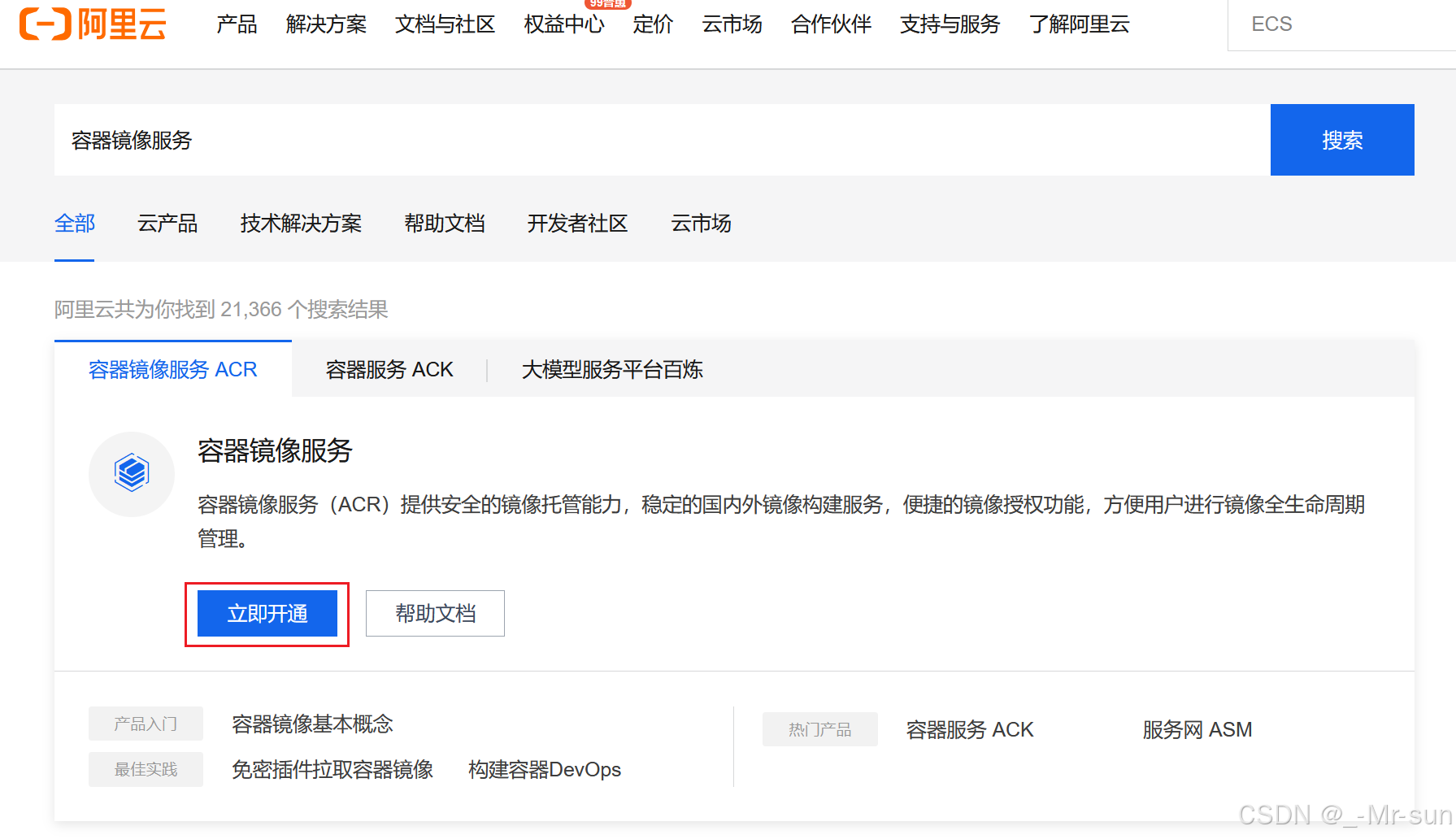1456x839 pixels.
Task: Open the 合作伙伴 menu
Action: click(x=831, y=24)
